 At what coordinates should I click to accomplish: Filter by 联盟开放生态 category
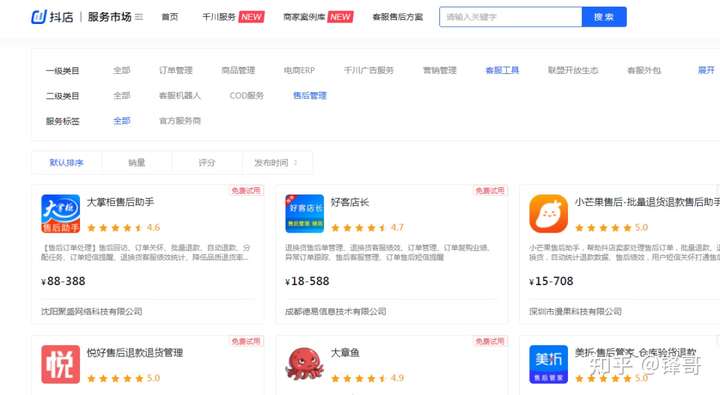tap(573, 70)
